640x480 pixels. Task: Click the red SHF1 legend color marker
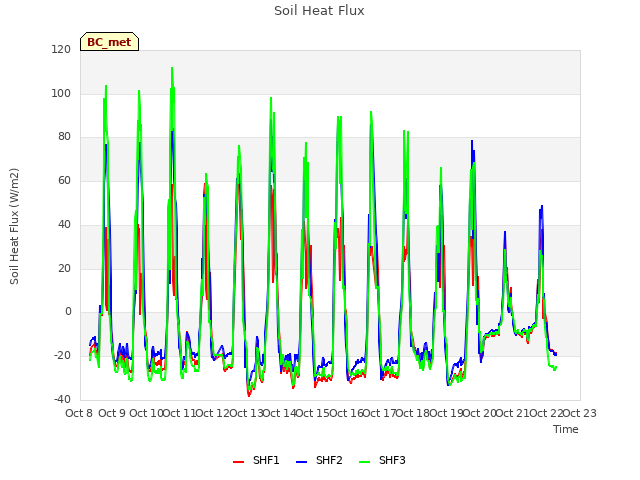tap(238, 462)
